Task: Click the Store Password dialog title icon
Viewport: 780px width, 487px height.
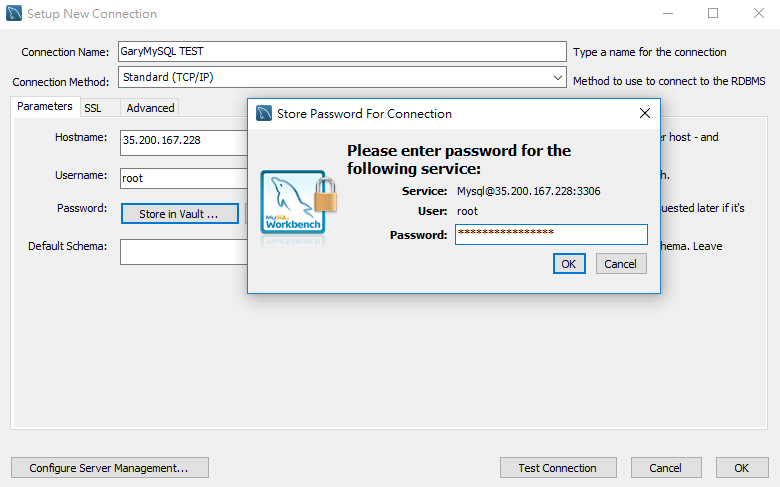Action: tap(264, 113)
